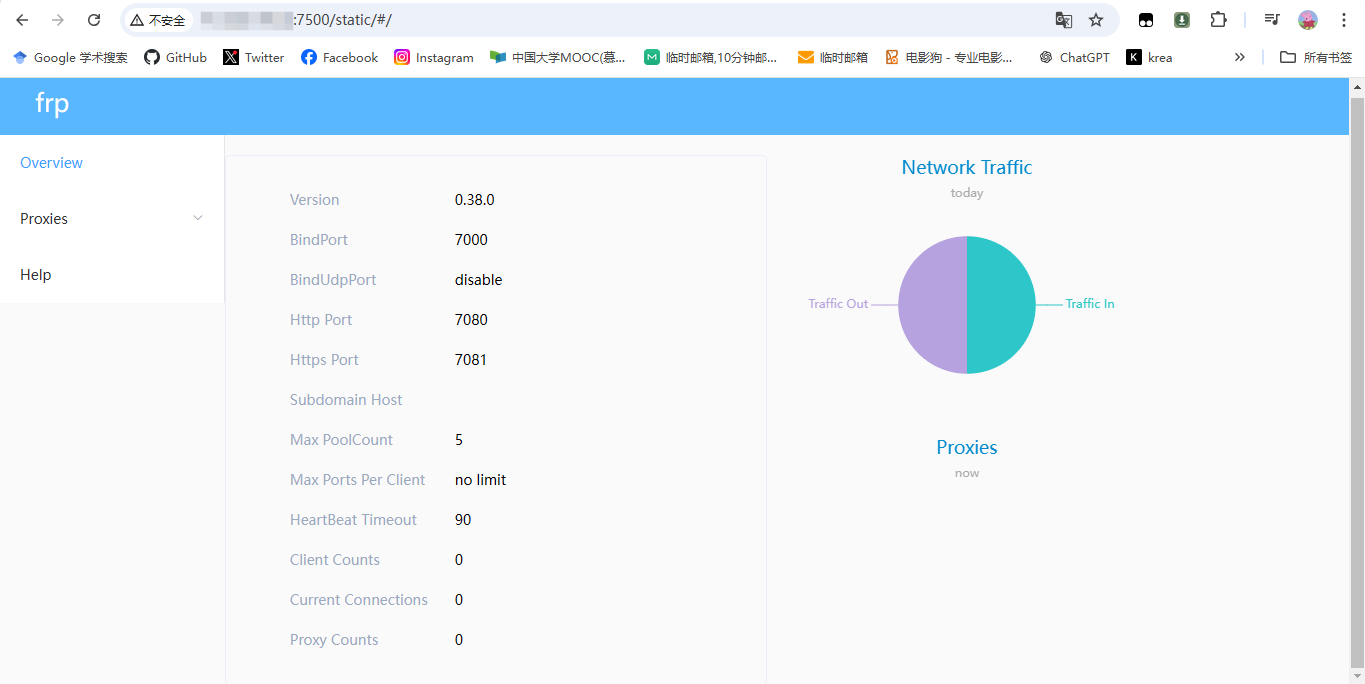Open the media controls icon
Screen dimensions: 1365x684
[1271, 20]
